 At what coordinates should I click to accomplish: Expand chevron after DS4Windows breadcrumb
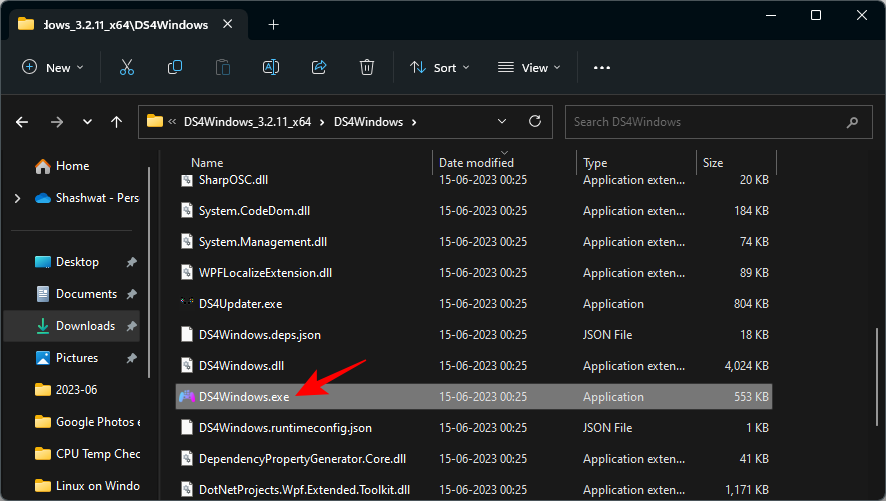point(414,122)
